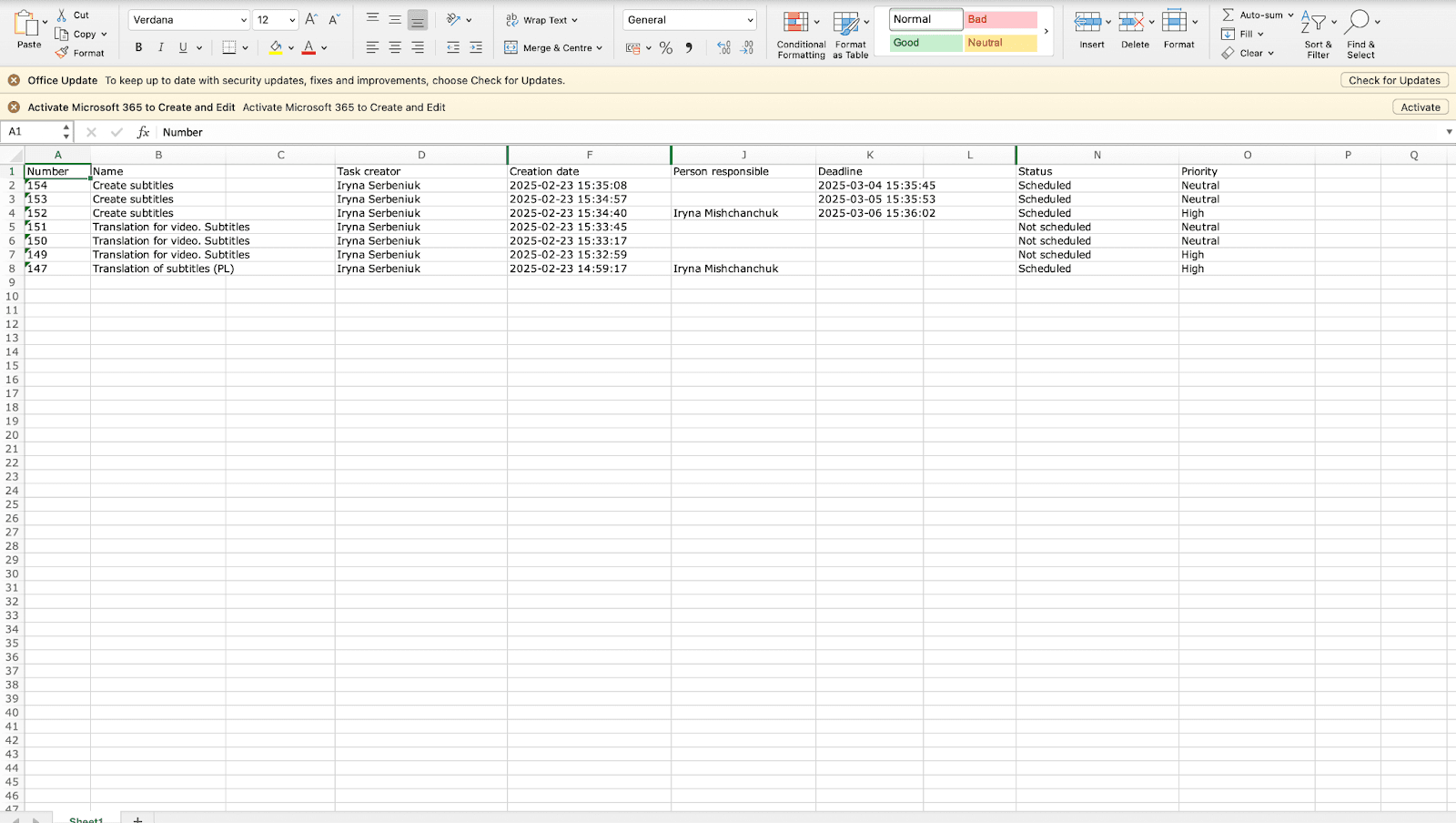Image resolution: width=1456 pixels, height=823 pixels.
Task: Click the Auto-sum sigma icon
Action: coord(1228,15)
